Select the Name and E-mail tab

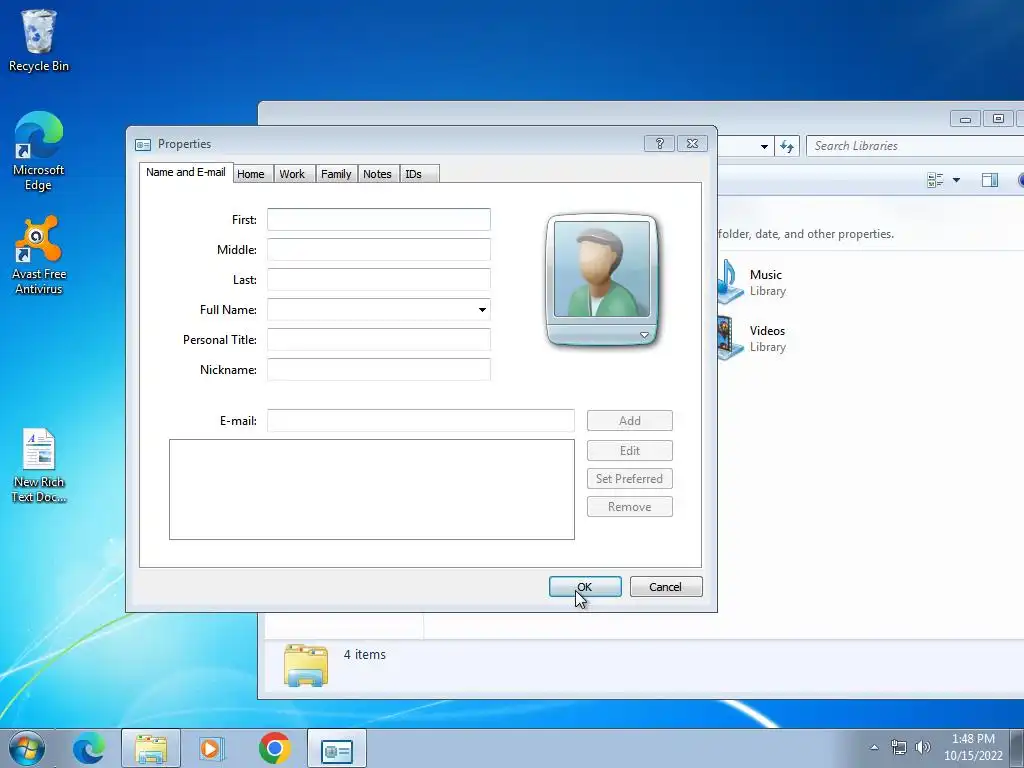(185, 172)
